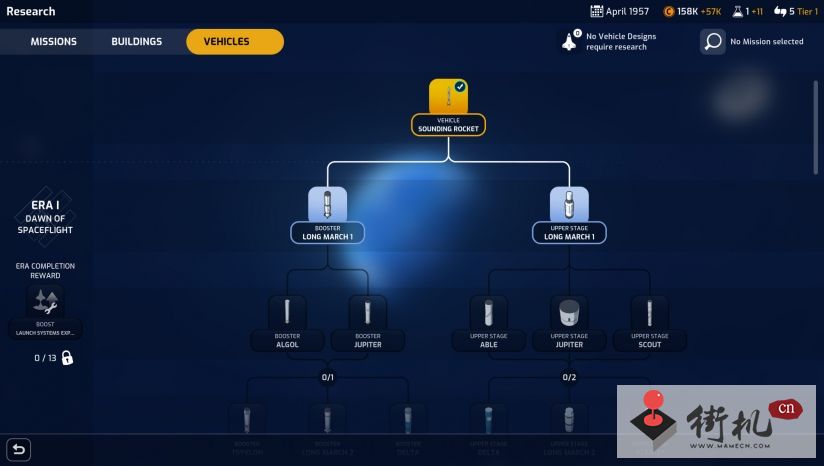The width and height of the screenshot is (824, 466).
Task: Click the calendar icon beside April 1957
Action: tap(596, 11)
